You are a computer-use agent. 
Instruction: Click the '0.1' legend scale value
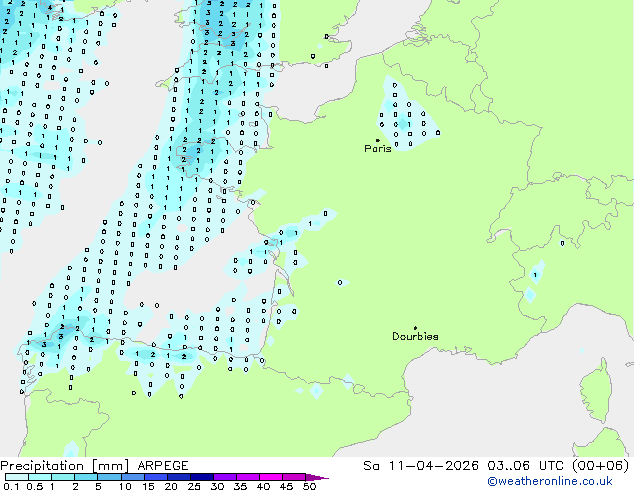(11, 486)
